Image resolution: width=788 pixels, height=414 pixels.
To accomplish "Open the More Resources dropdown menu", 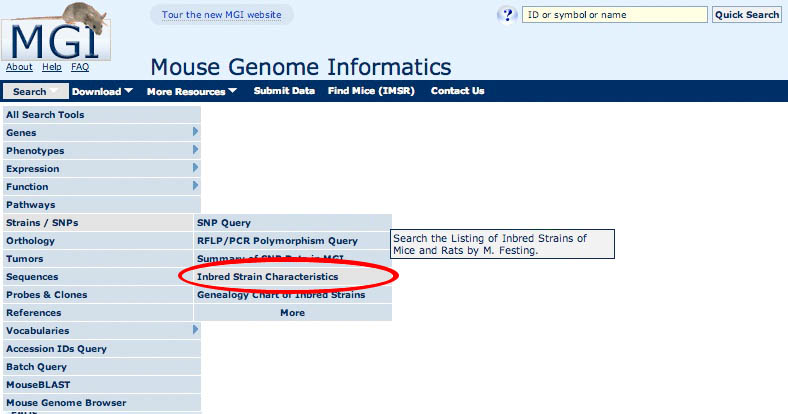I will pos(191,91).
